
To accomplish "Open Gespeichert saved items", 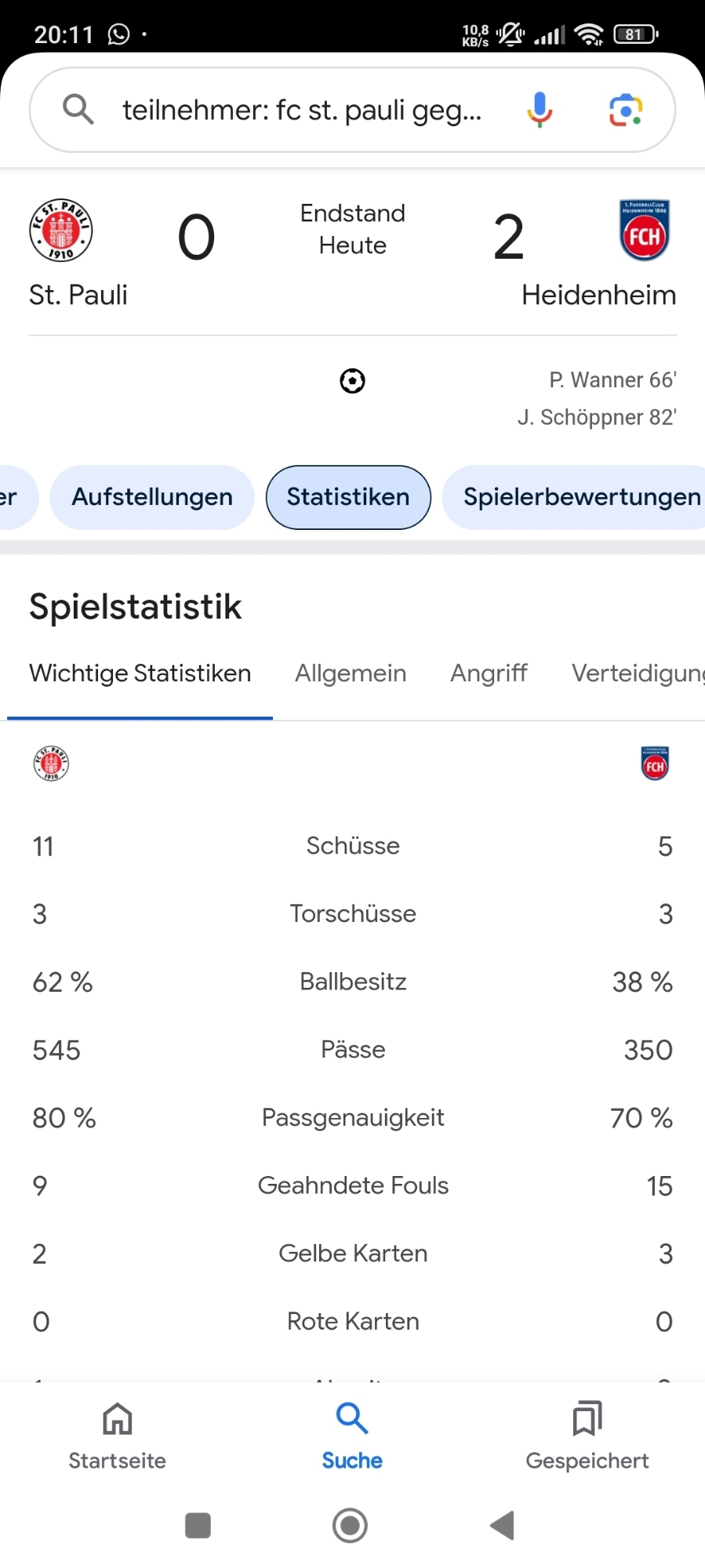I will (x=587, y=1435).
